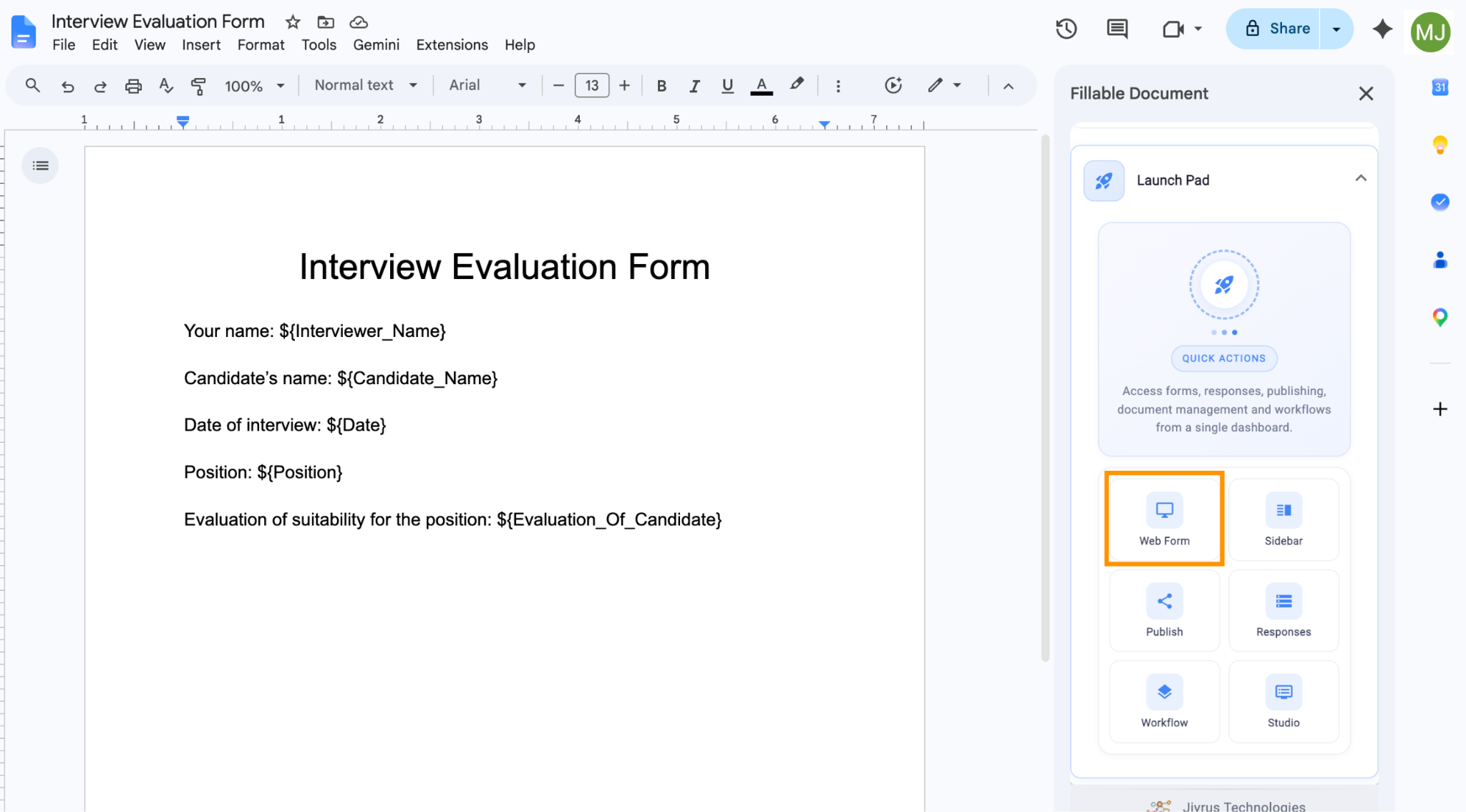Open Google Maps in side panel
1466x812 pixels.
click(x=1440, y=317)
